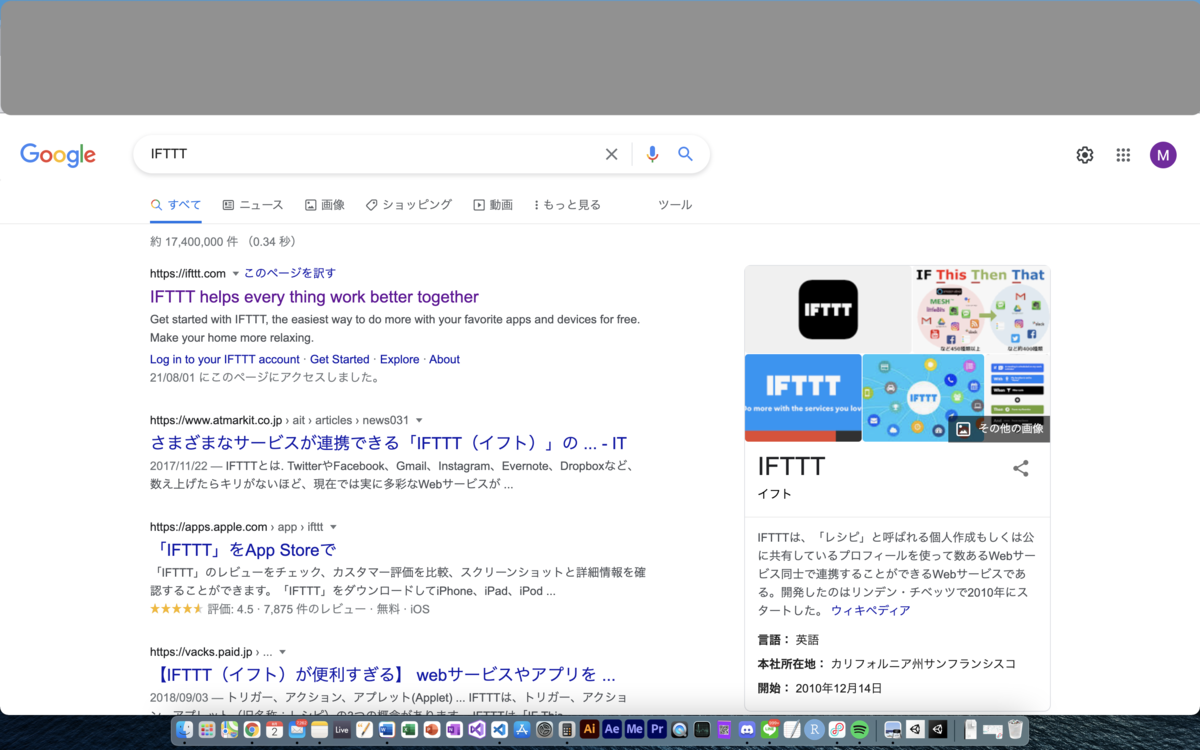The width and height of the screenshot is (1200, 750).
Task: Click その他の画像 button
Action: tap(997, 429)
